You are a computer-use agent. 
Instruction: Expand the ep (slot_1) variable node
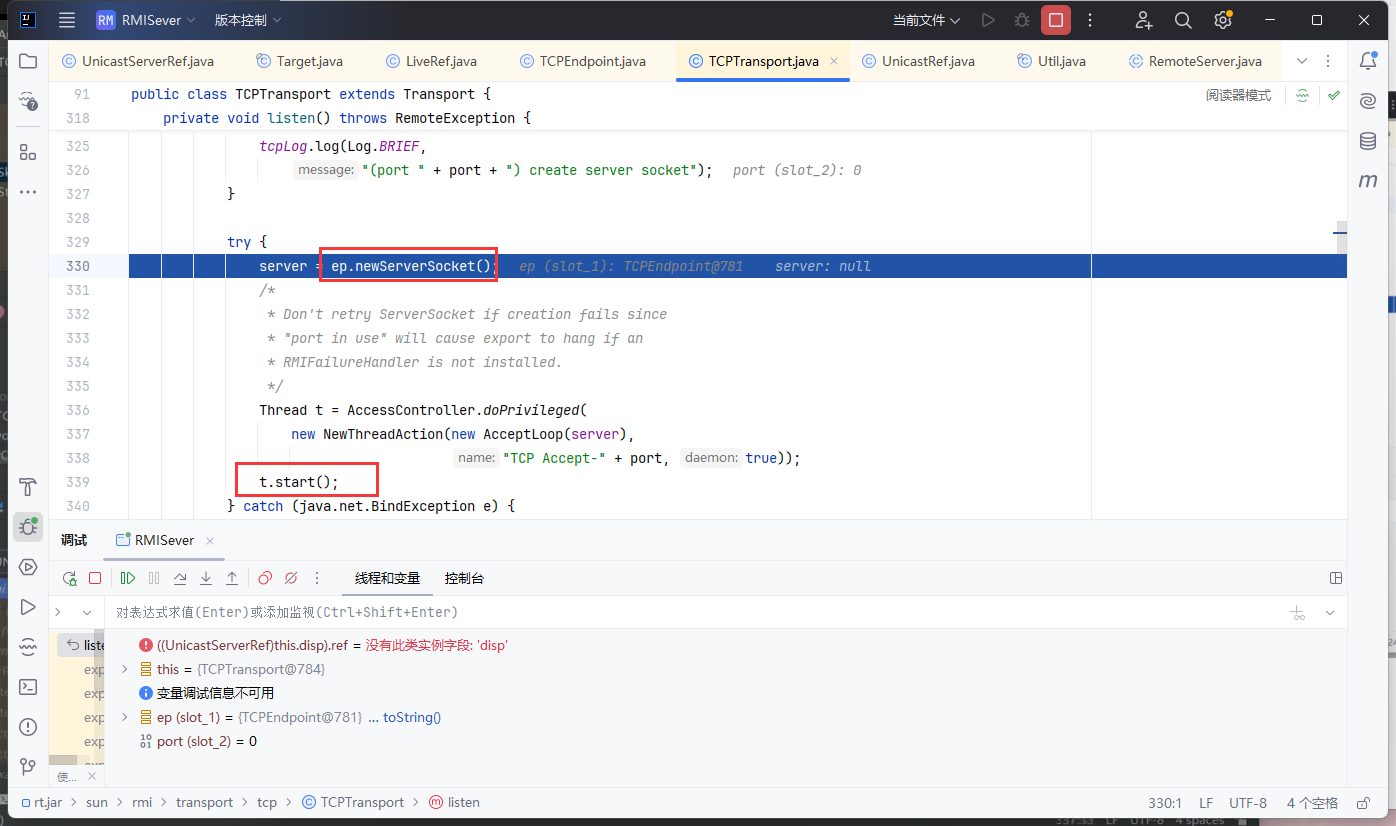(x=124, y=717)
